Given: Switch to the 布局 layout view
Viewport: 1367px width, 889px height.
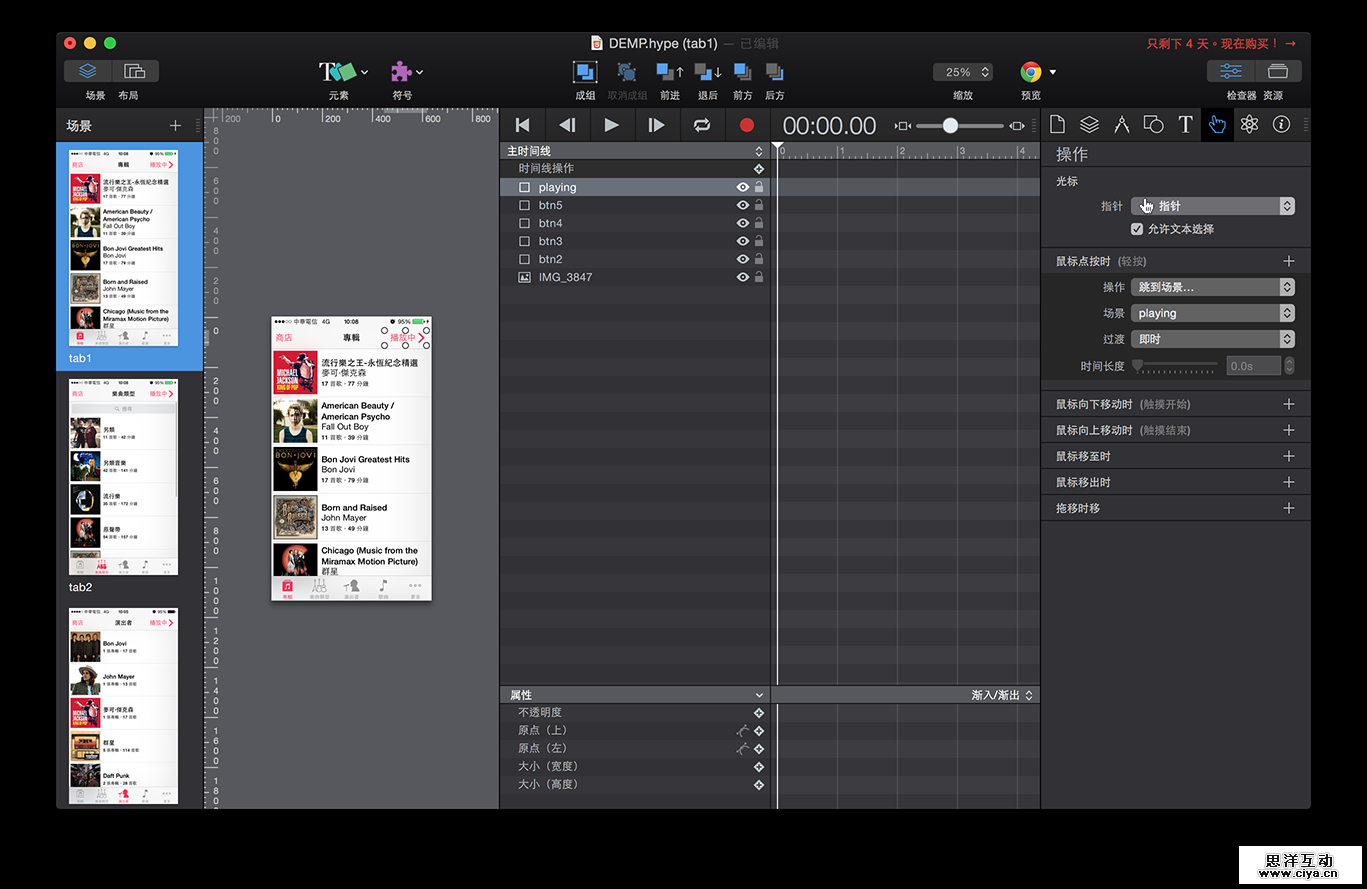Looking at the screenshot, I should point(135,71).
